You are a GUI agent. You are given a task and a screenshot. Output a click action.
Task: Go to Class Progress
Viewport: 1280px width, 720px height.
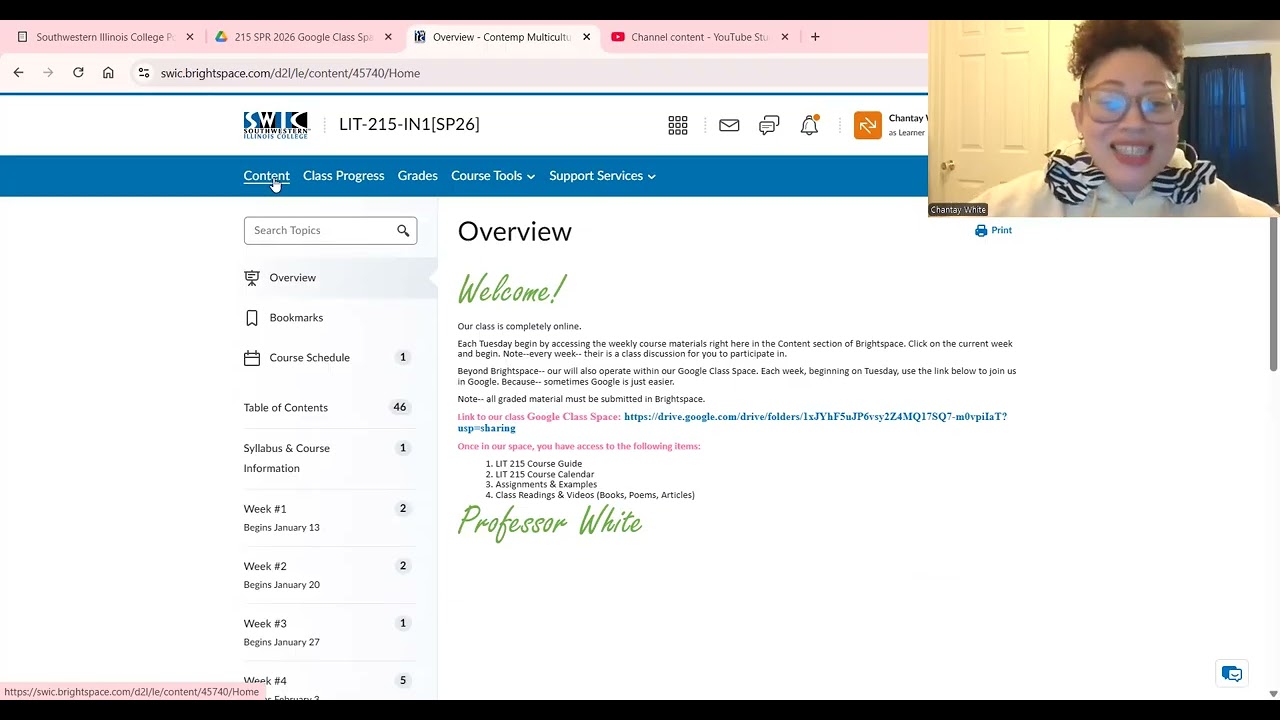343,176
